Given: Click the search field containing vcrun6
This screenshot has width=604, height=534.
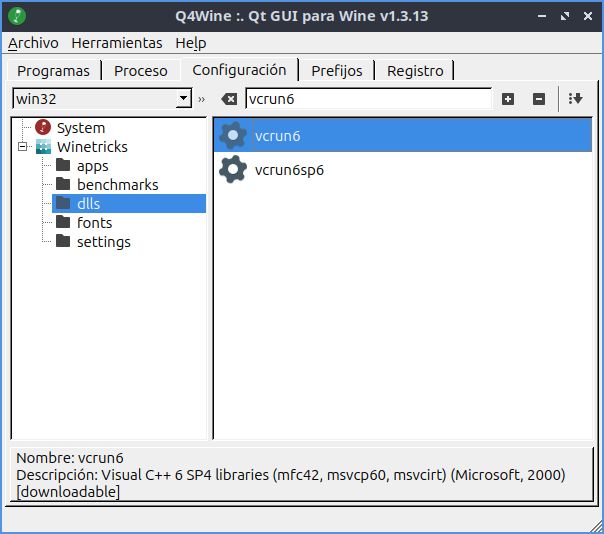Looking at the screenshot, I should pyautogui.click(x=368, y=99).
